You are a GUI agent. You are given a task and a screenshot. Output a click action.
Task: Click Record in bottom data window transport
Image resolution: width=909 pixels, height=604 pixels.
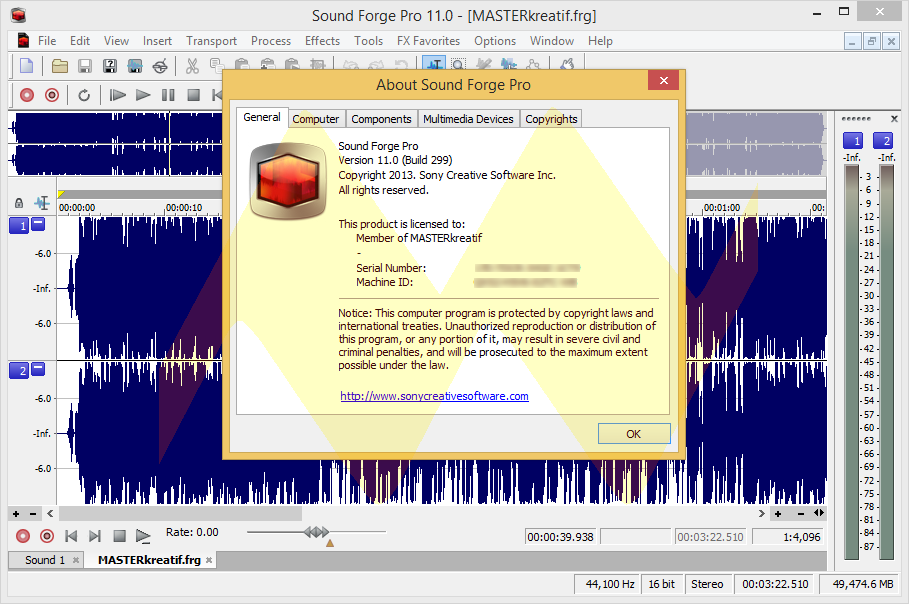[23, 536]
